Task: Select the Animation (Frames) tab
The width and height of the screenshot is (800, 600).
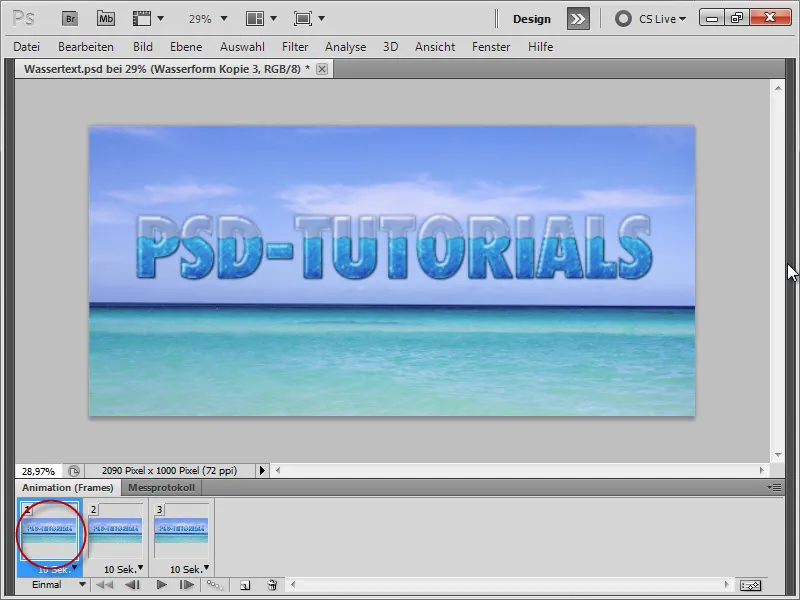Action: (68, 488)
